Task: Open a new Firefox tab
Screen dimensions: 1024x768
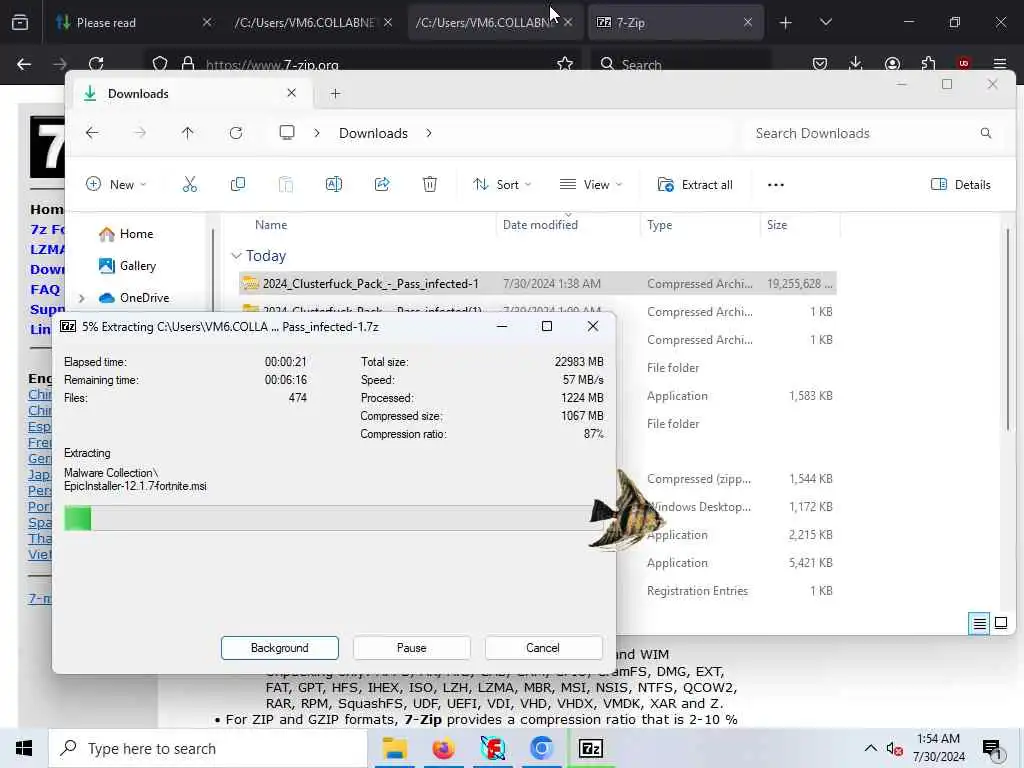Action: 786,23
